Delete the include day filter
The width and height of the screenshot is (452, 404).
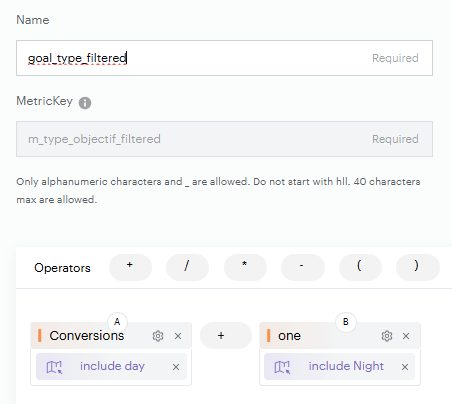coord(176,367)
